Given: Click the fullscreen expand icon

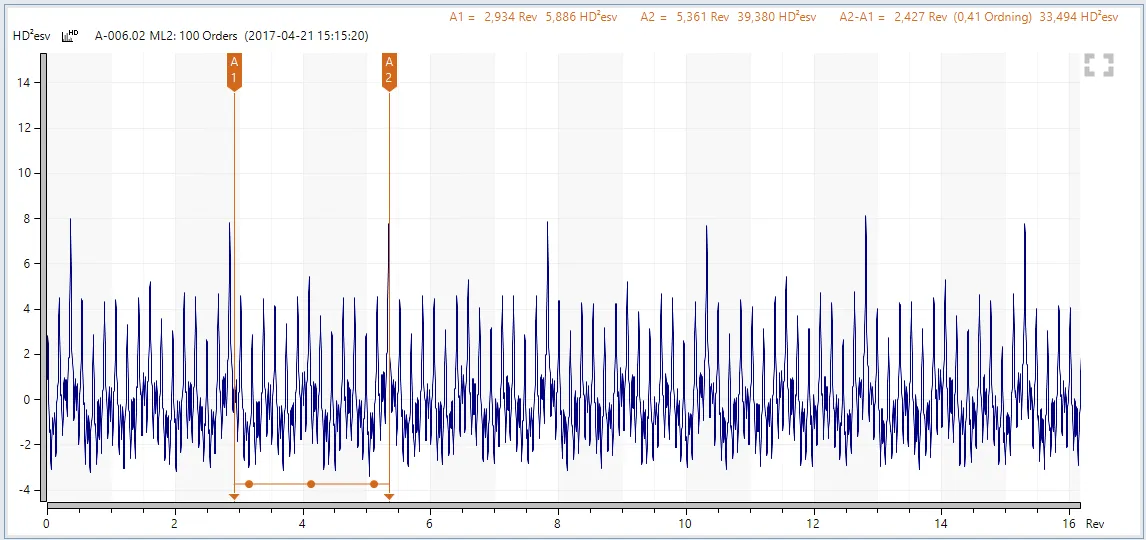Looking at the screenshot, I should point(1098,66).
